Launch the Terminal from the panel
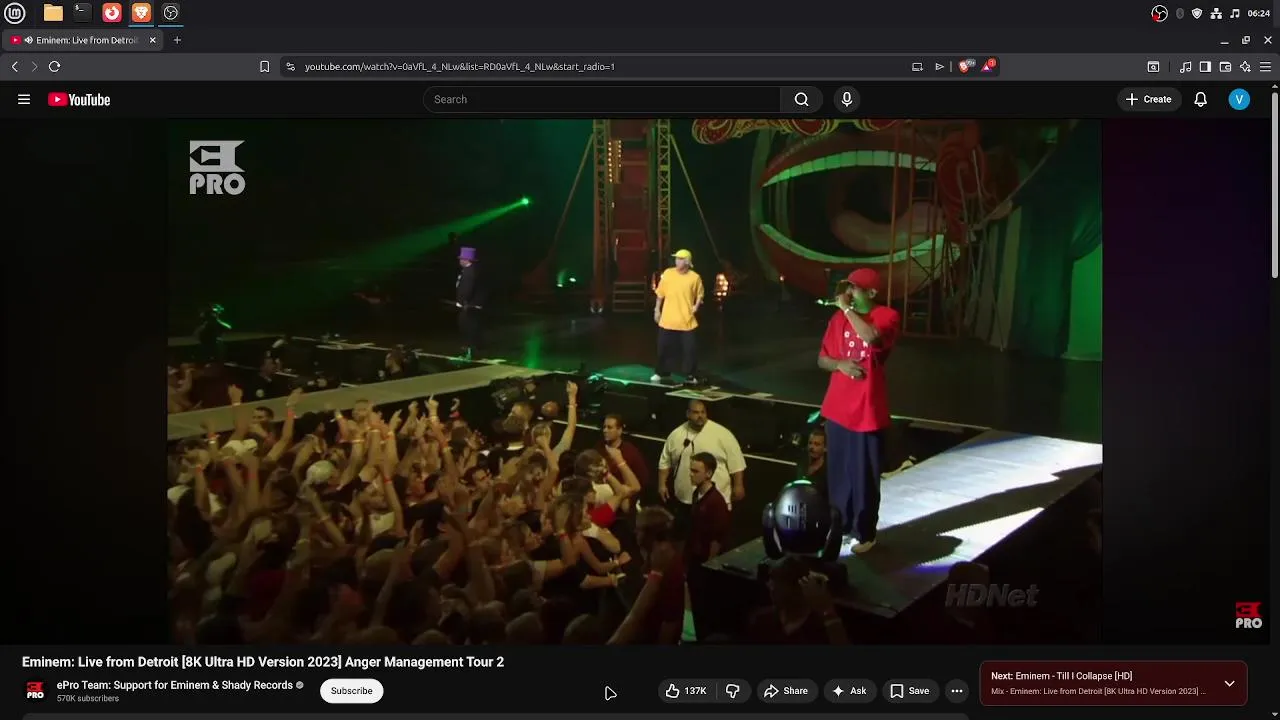Screen dimensions: 1280x720 point(82,13)
